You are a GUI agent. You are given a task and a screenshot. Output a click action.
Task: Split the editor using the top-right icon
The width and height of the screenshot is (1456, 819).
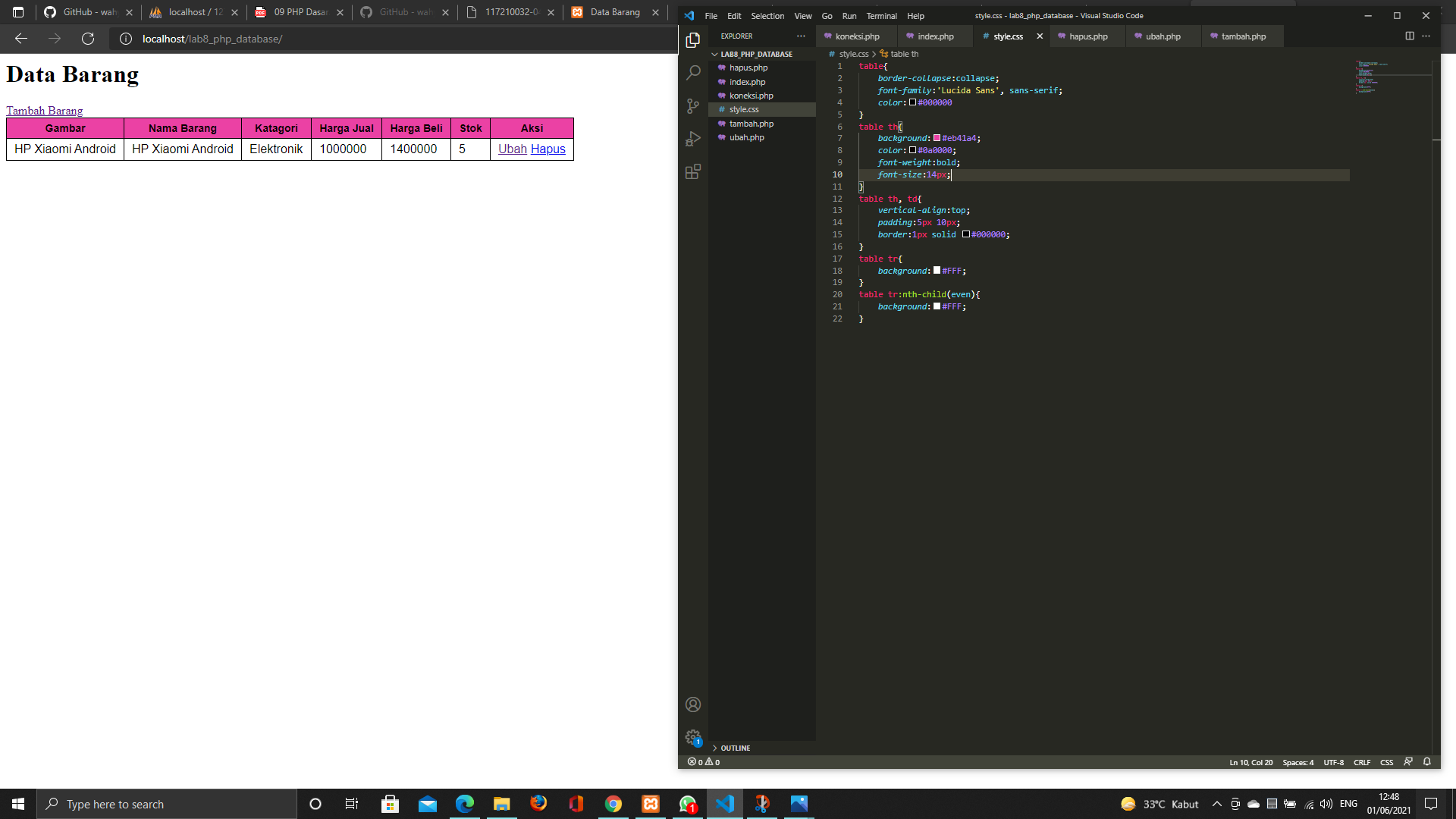[1409, 36]
